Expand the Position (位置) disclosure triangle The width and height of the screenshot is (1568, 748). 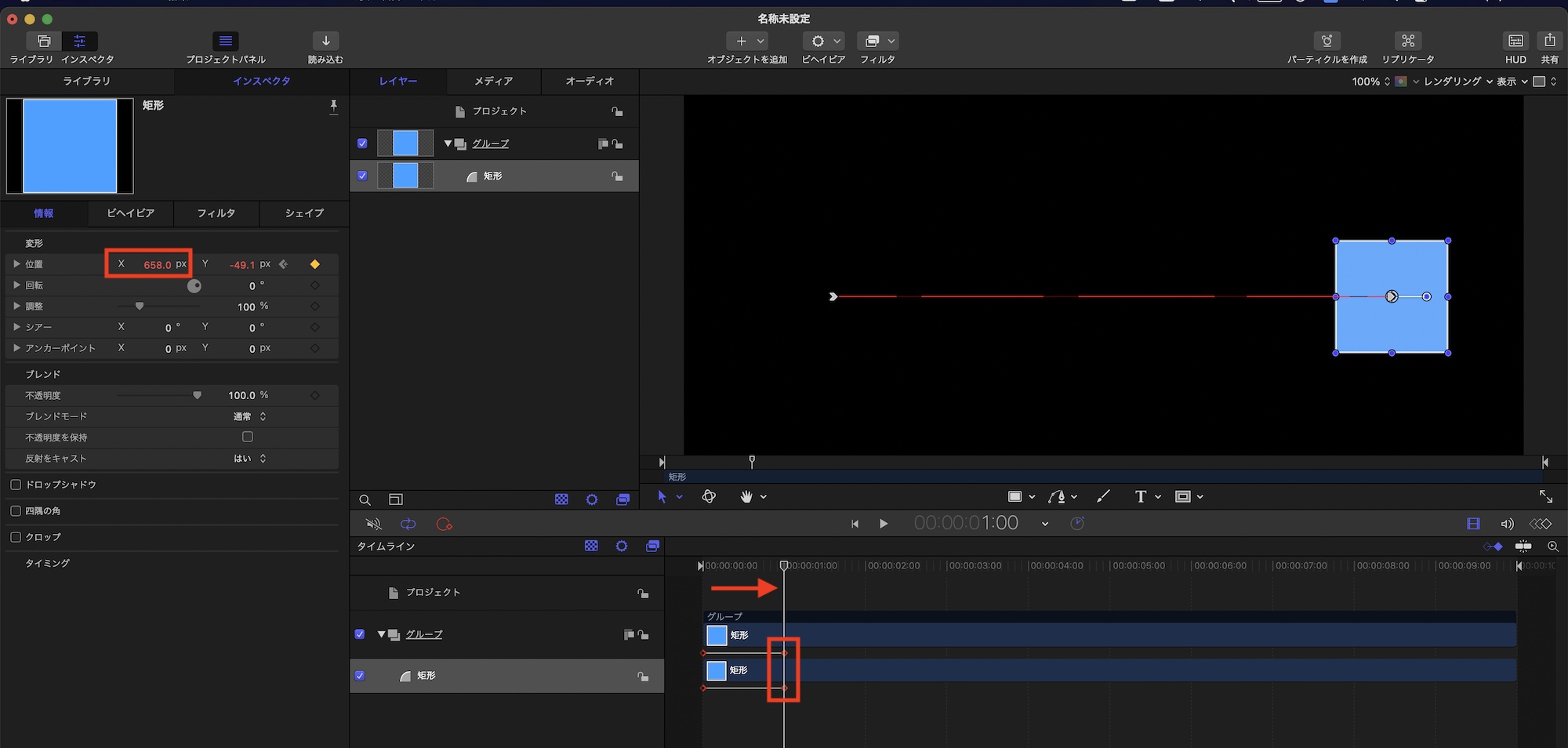pyautogui.click(x=16, y=264)
